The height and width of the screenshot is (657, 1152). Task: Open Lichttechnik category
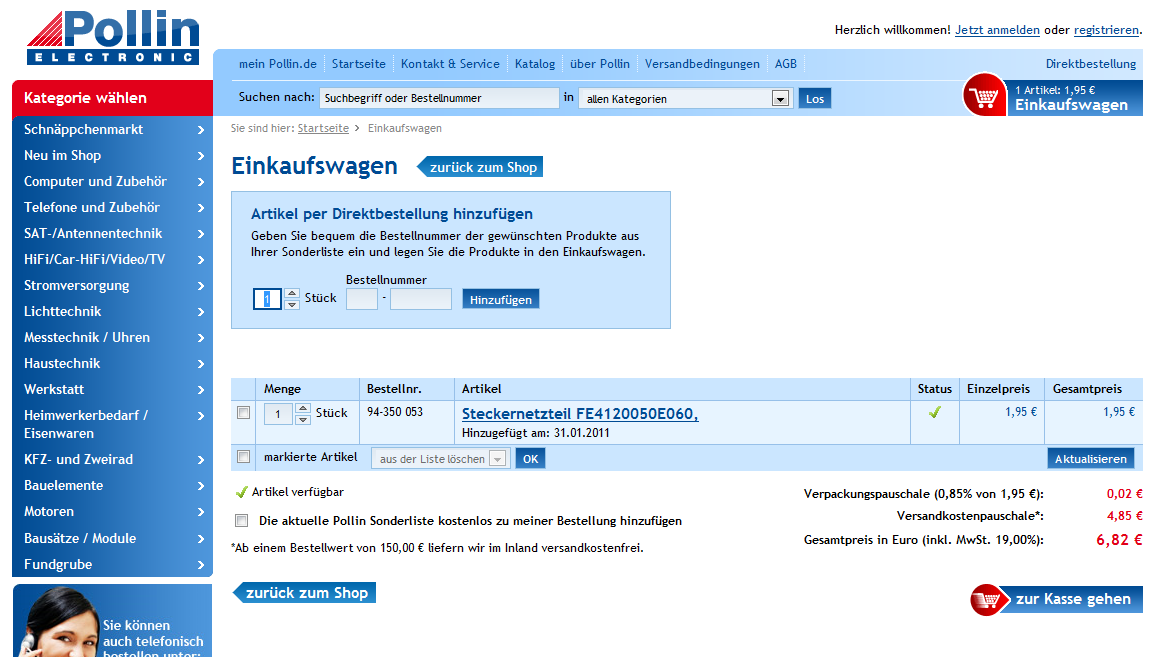[112, 311]
